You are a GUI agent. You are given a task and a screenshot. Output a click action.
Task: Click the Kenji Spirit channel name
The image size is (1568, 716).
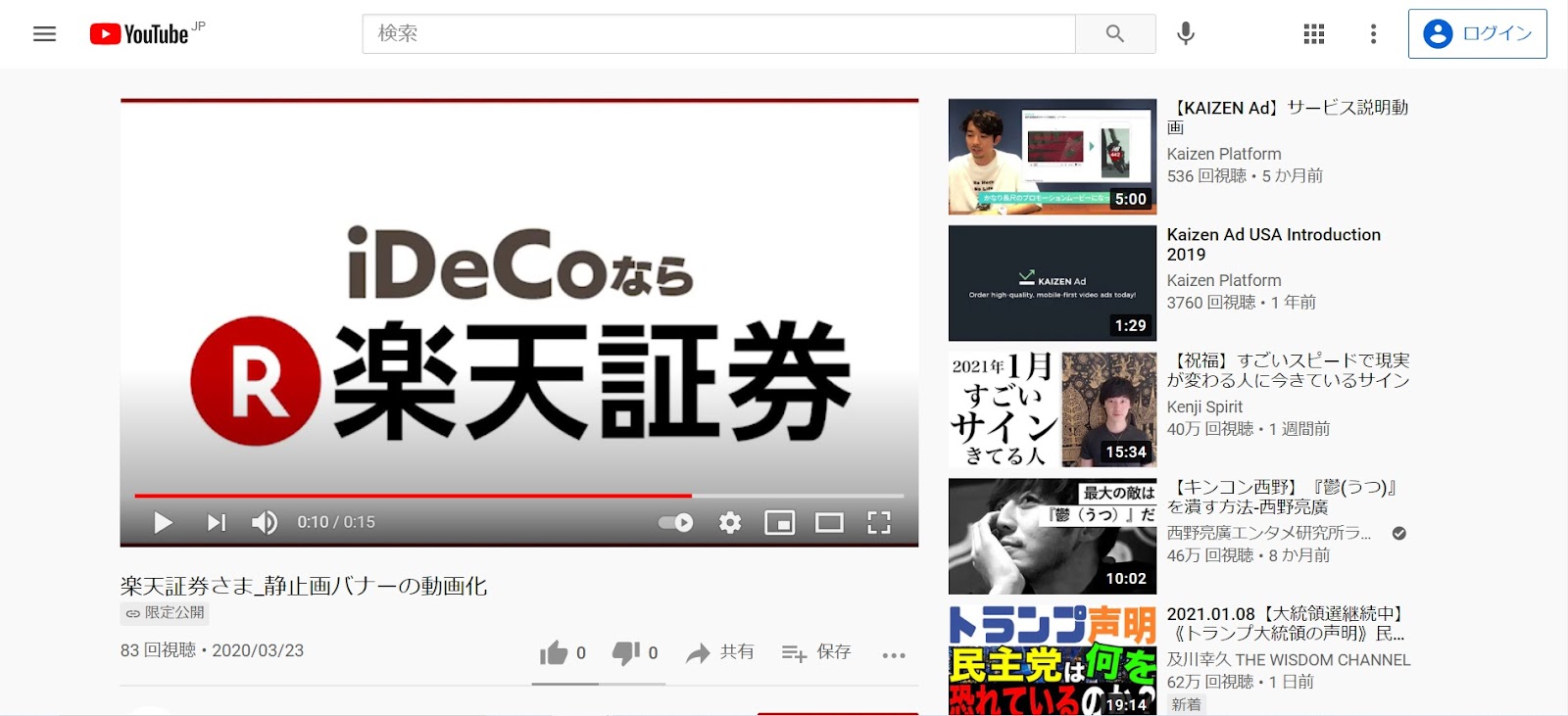pos(1204,406)
